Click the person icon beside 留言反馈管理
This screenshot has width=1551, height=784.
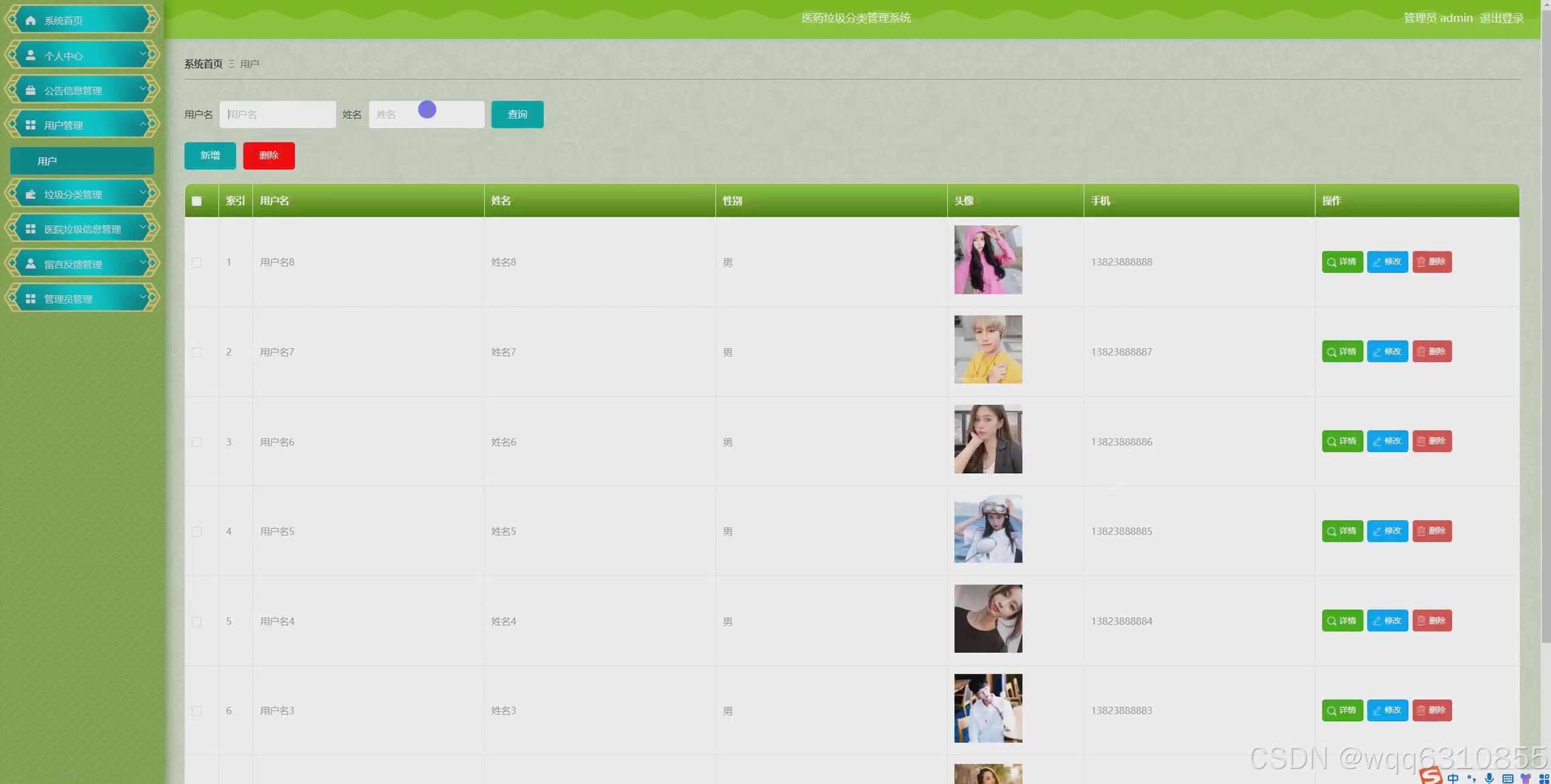click(30, 263)
